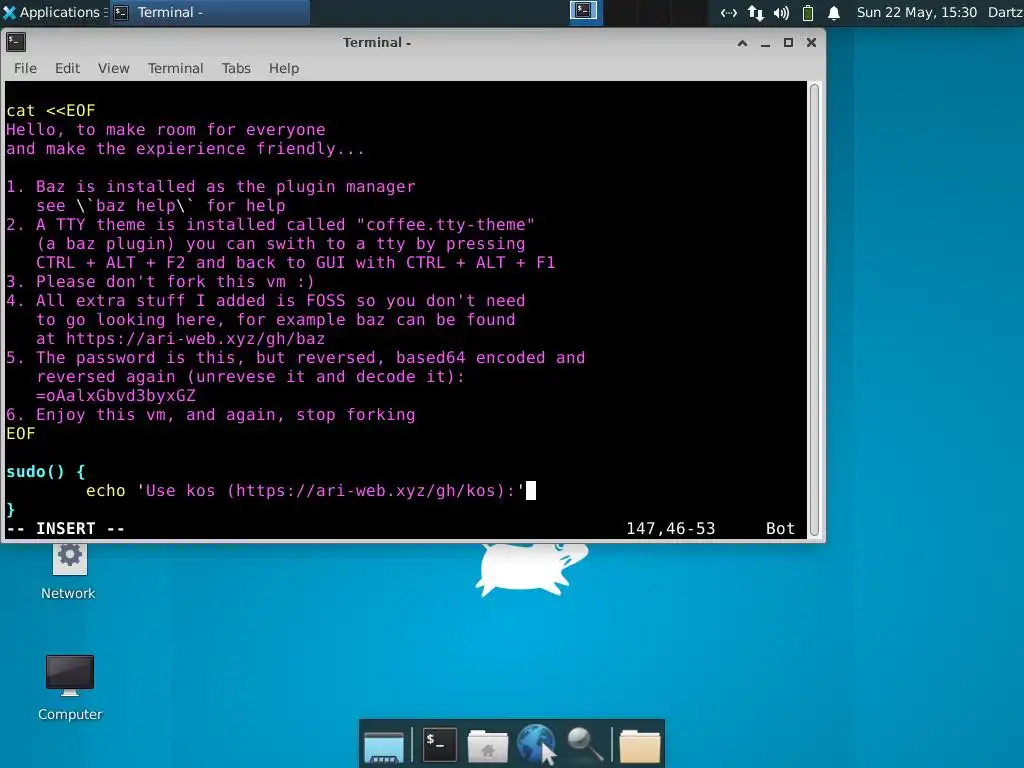This screenshot has width=1024, height=768.
Task: Launch Terminal Emulator from the dock
Action: [x=440, y=745]
